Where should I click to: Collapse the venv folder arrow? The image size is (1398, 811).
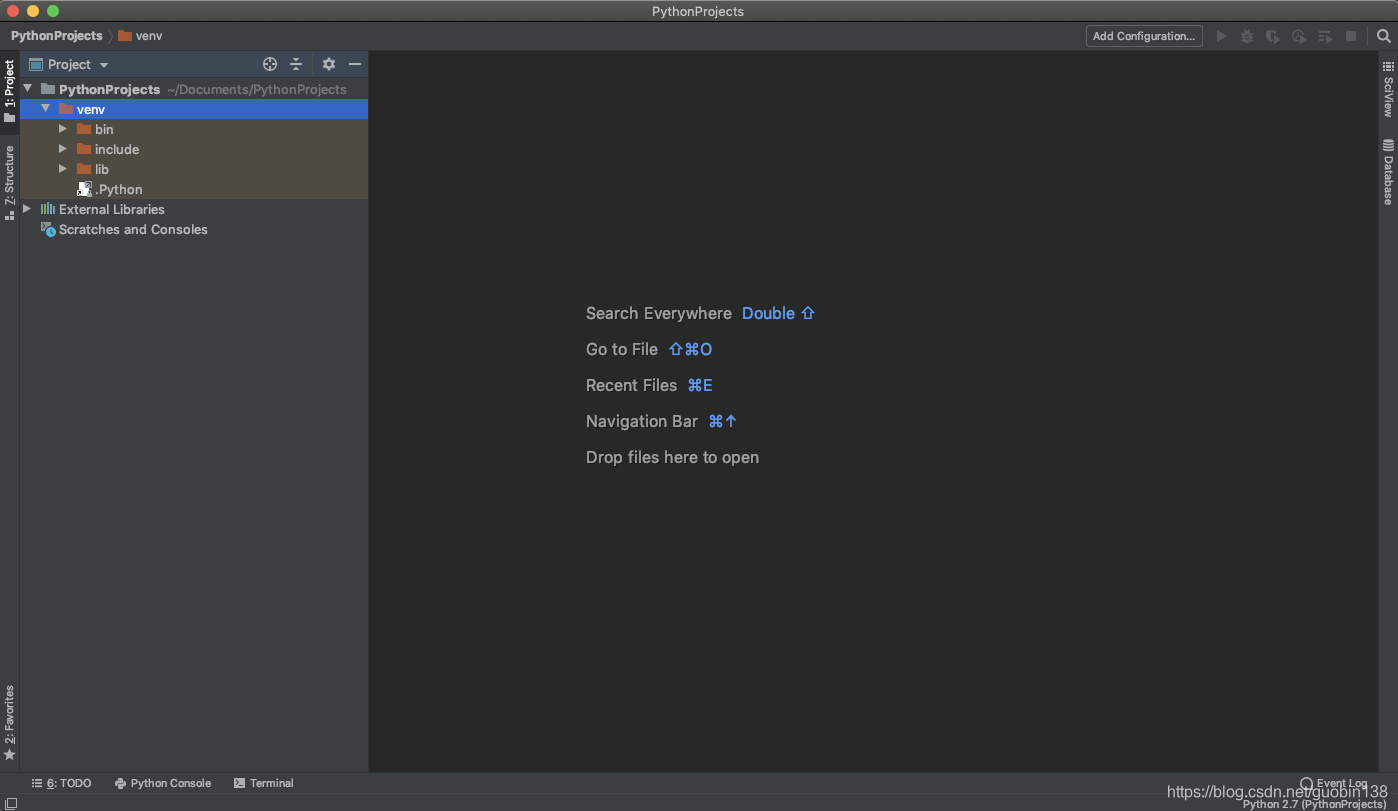(46, 108)
